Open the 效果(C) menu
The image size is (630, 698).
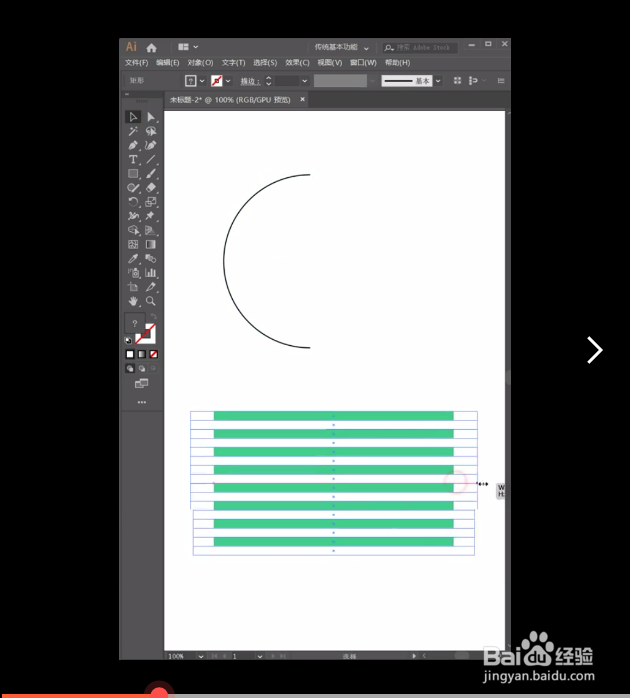(297, 63)
